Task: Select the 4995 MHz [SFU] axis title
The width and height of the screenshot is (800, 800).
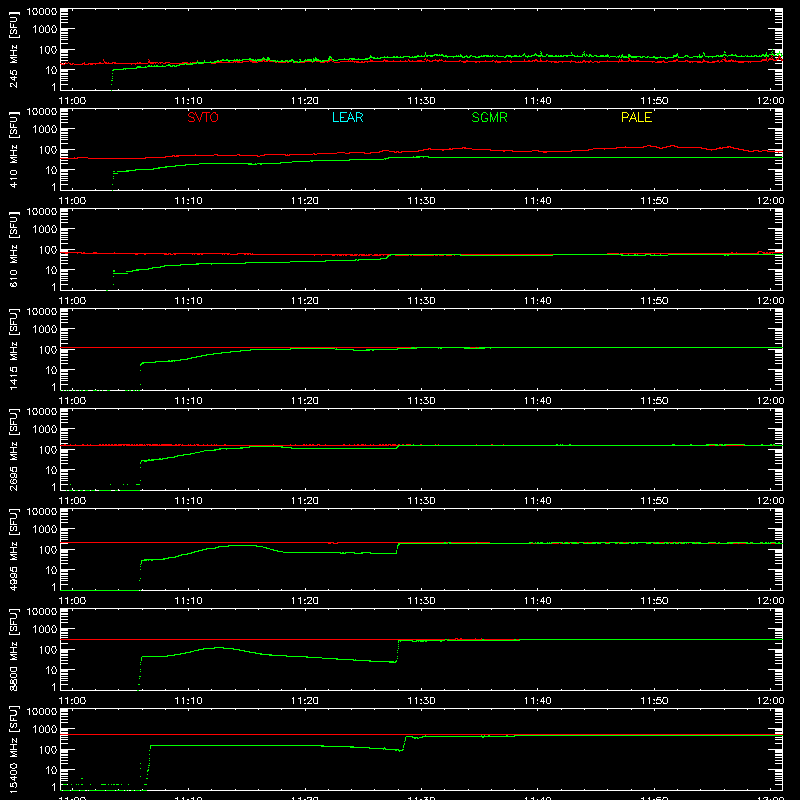Action: pos(13,549)
